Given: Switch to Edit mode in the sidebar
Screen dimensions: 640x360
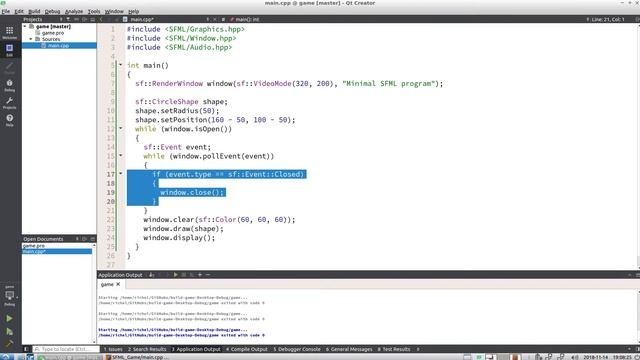Looking at the screenshot, I should click(9, 50).
